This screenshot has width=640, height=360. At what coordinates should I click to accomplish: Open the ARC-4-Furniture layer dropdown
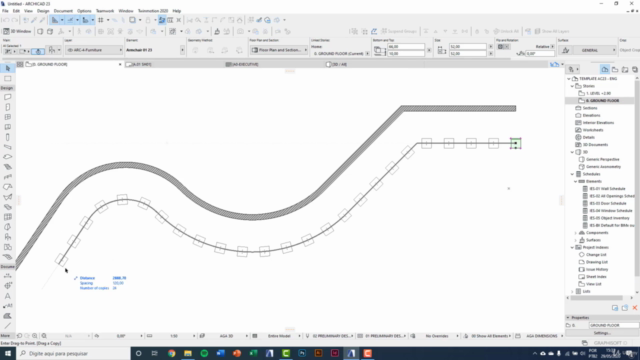click(94, 50)
